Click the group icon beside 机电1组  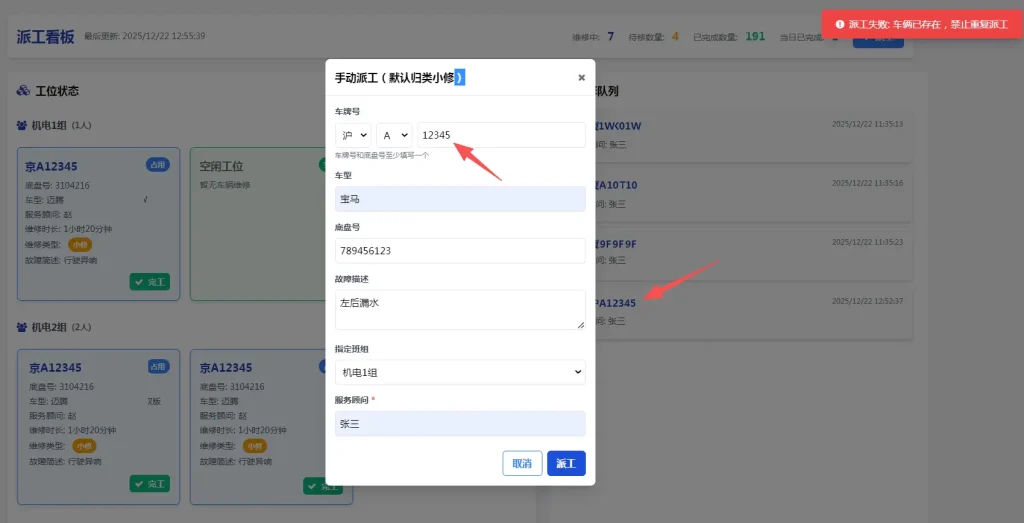[x=22, y=125]
